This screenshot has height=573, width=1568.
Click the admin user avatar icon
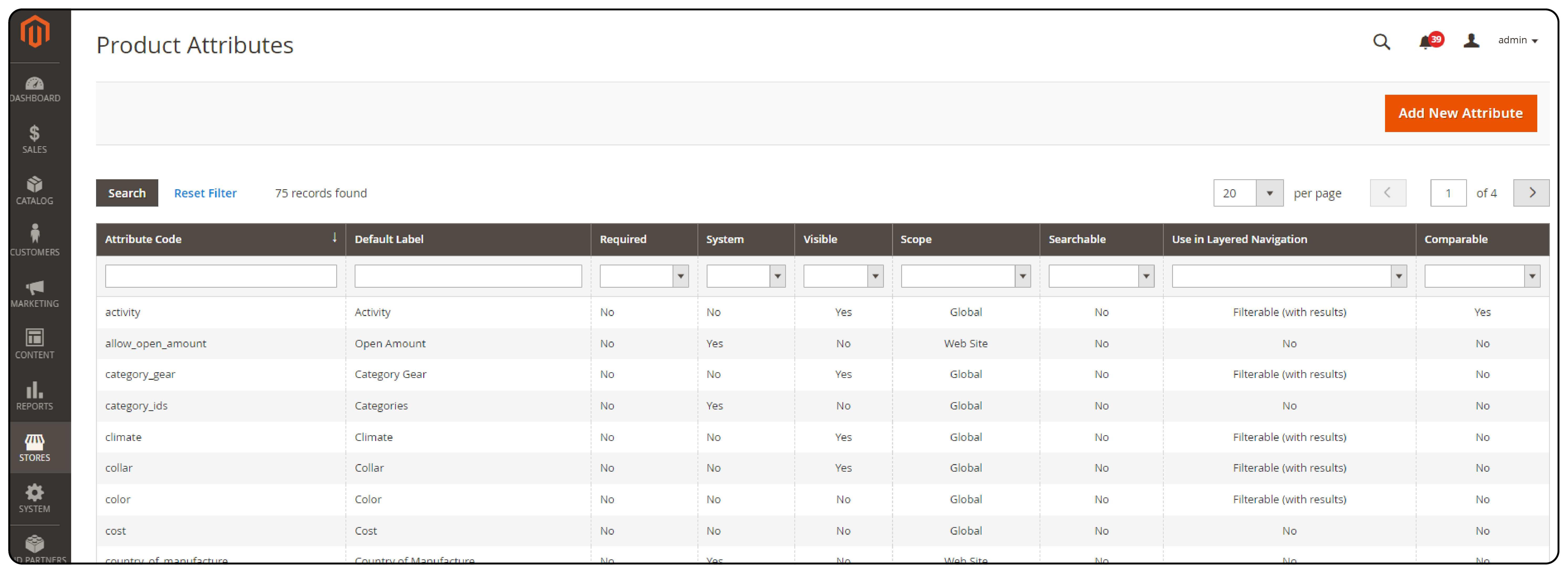click(1471, 40)
